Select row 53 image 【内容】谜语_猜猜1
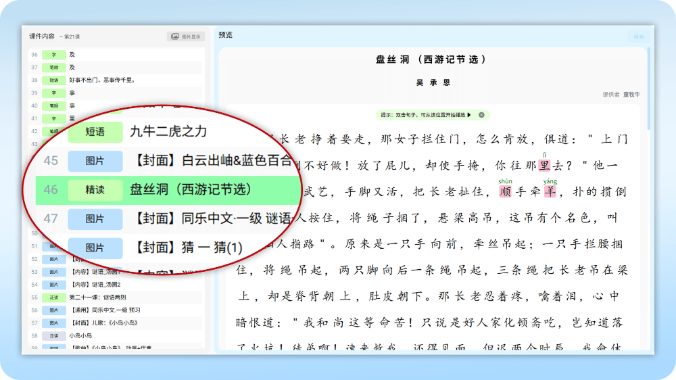The width and height of the screenshot is (676, 380). pos(116,272)
